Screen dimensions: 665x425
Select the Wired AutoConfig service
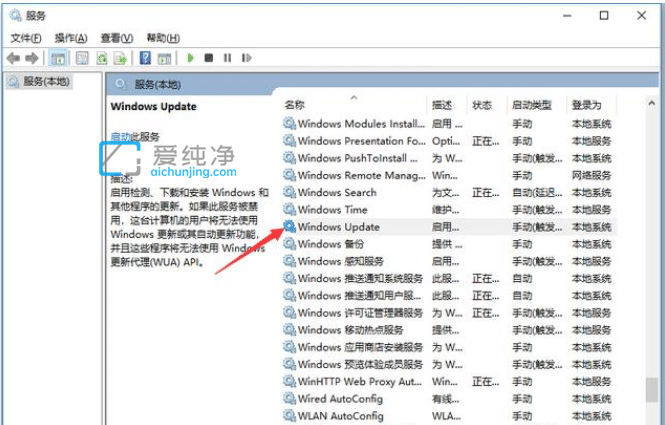pos(448,399)
